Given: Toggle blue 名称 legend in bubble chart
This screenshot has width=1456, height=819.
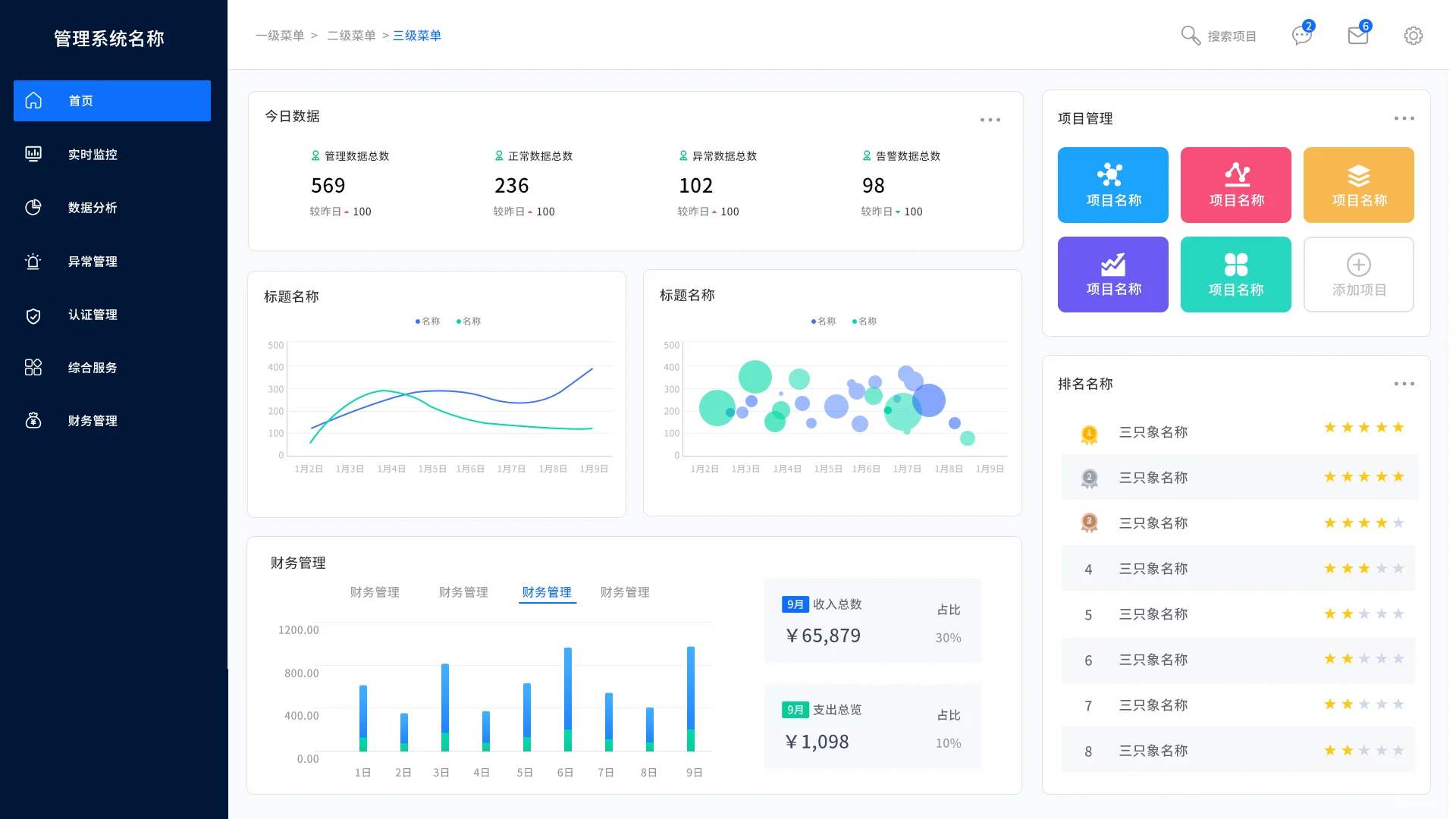Looking at the screenshot, I should click(824, 322).
